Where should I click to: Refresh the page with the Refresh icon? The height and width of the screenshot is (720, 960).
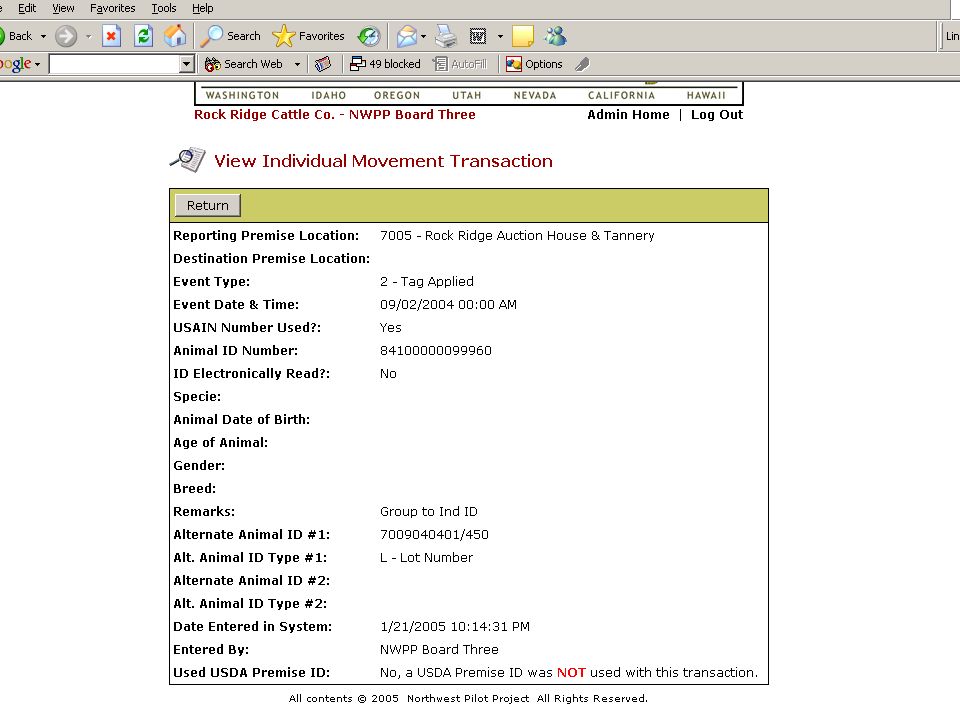(x=143, y=36)
